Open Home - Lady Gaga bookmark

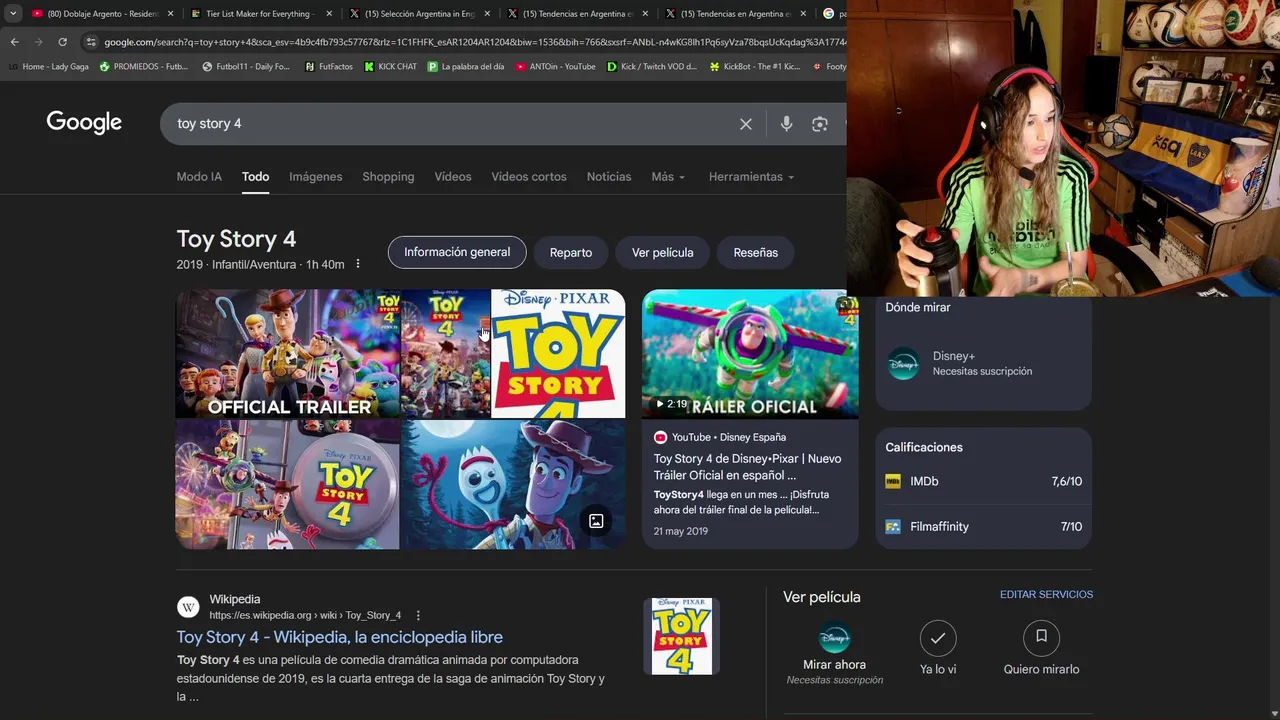(48, 67)
